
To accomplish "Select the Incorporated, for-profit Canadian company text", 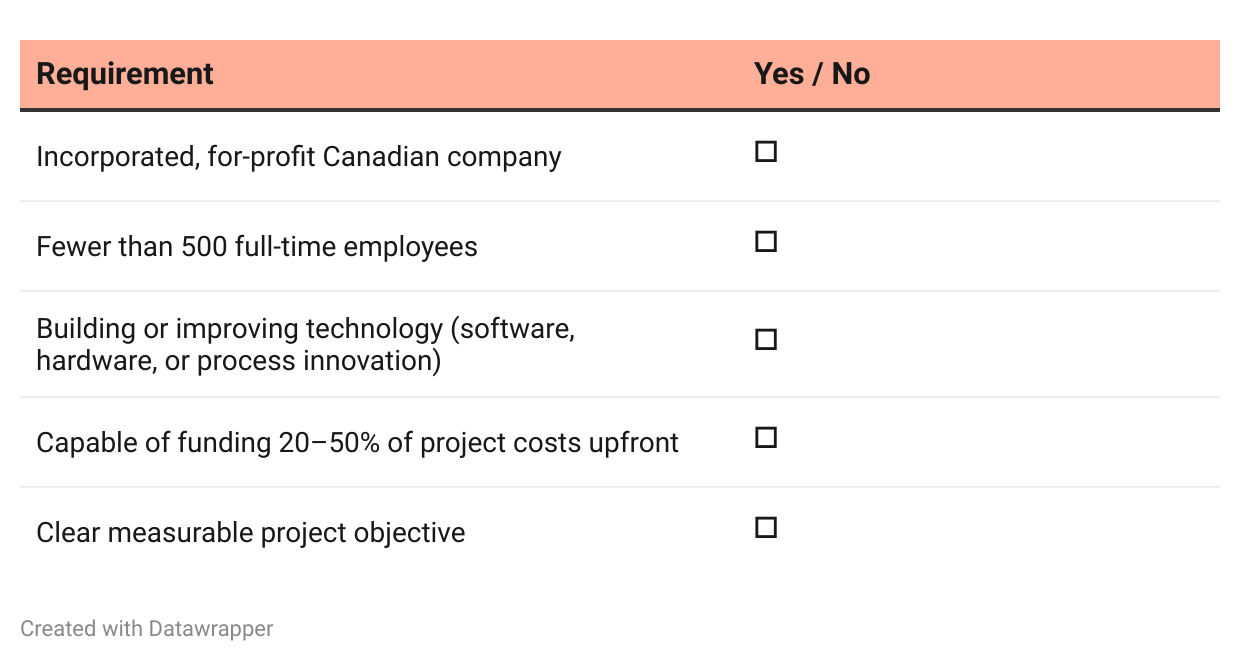I will (x=298, y=157).
